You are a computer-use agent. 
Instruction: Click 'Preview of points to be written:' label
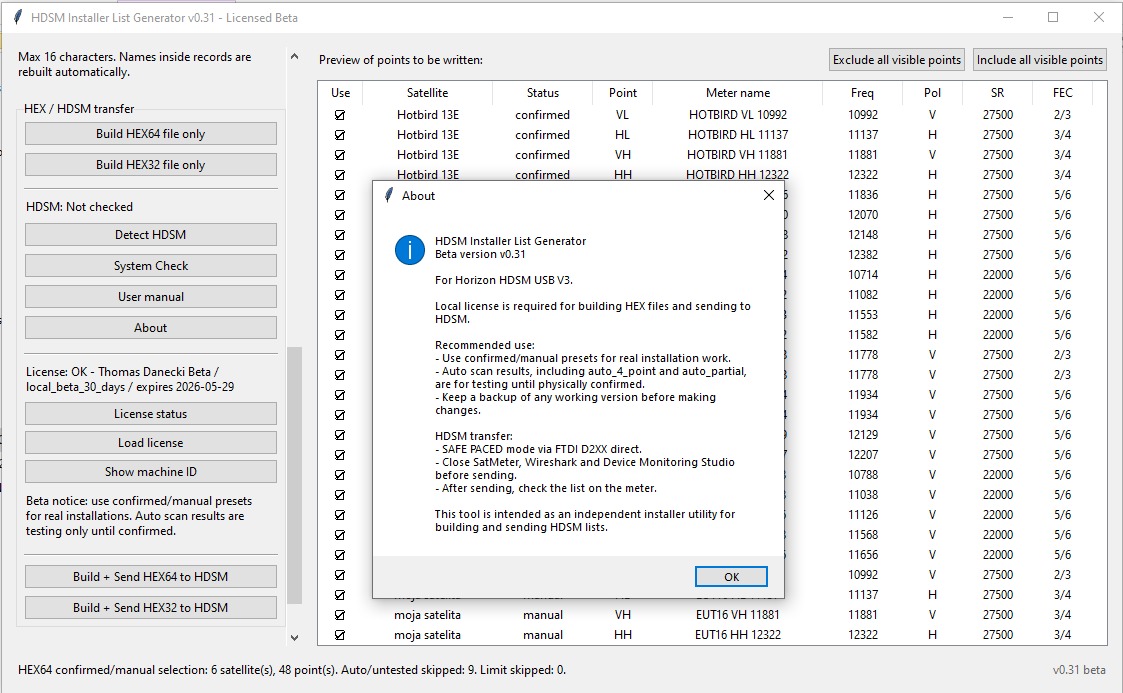click(400, 60)
